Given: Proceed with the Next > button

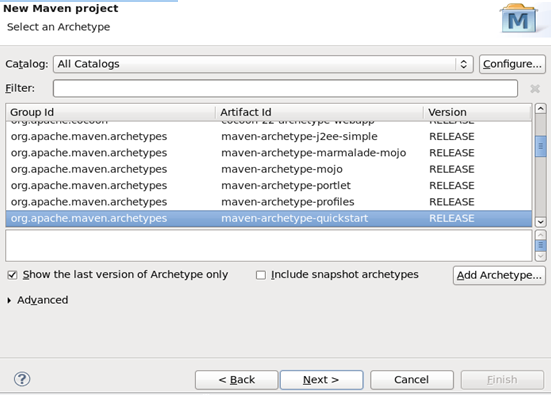Looking at the screenshot, I should click(321, 380).
